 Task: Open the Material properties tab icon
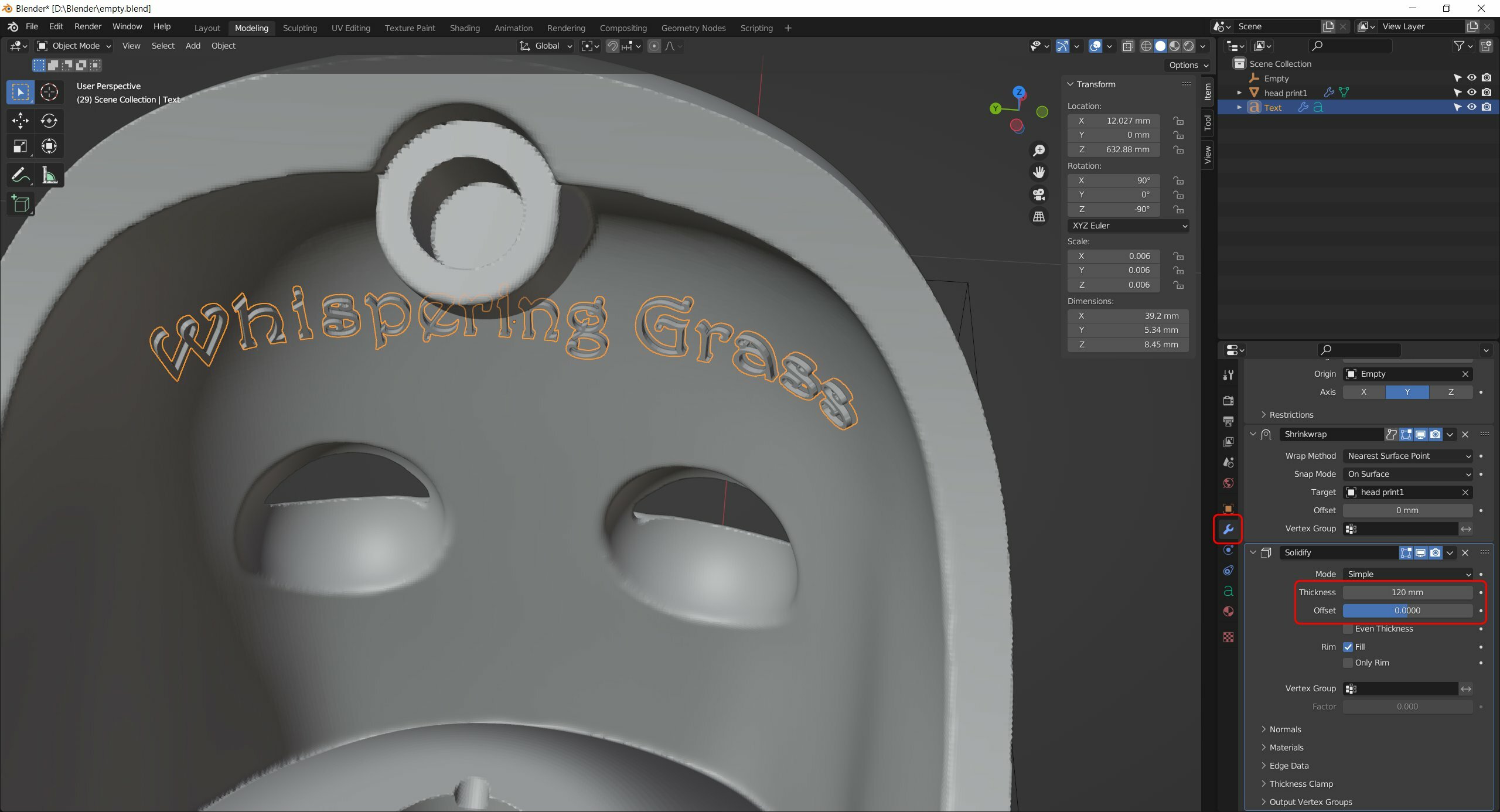(x=1228, y=612)
